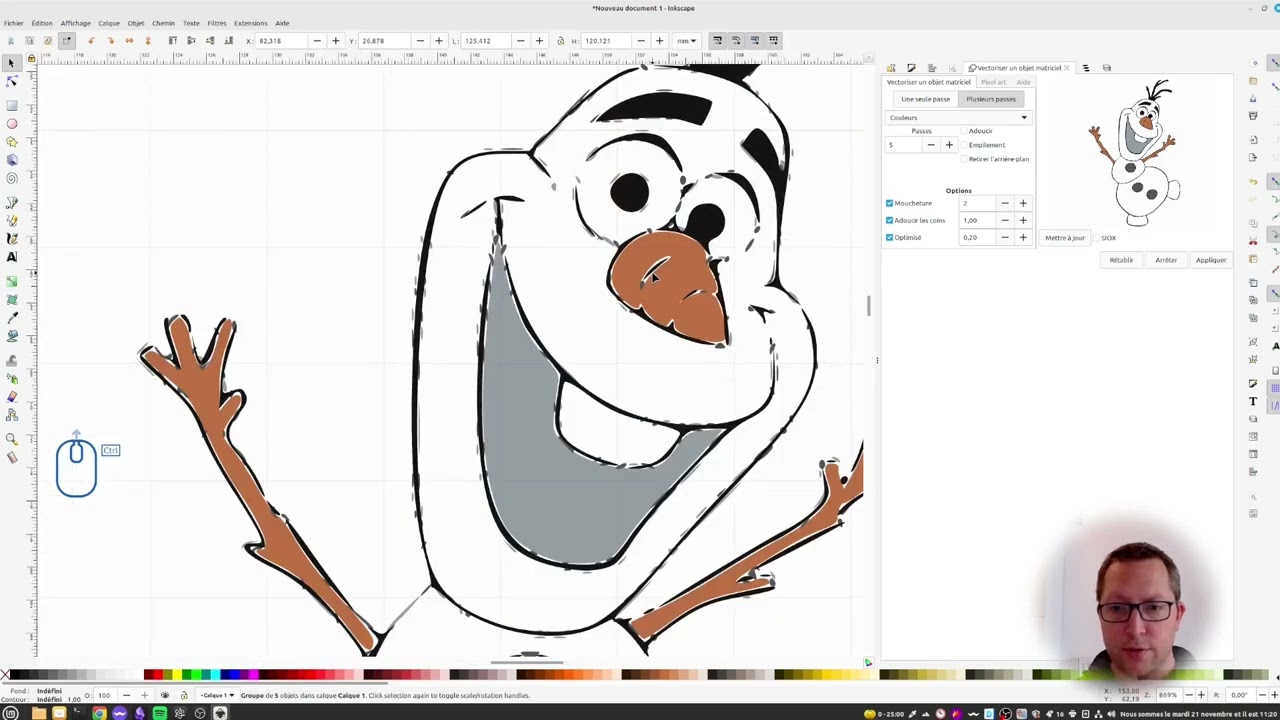Increase the Optimisé value
This screenshot has width=1280, height=720.
[x=1023, y=237]
